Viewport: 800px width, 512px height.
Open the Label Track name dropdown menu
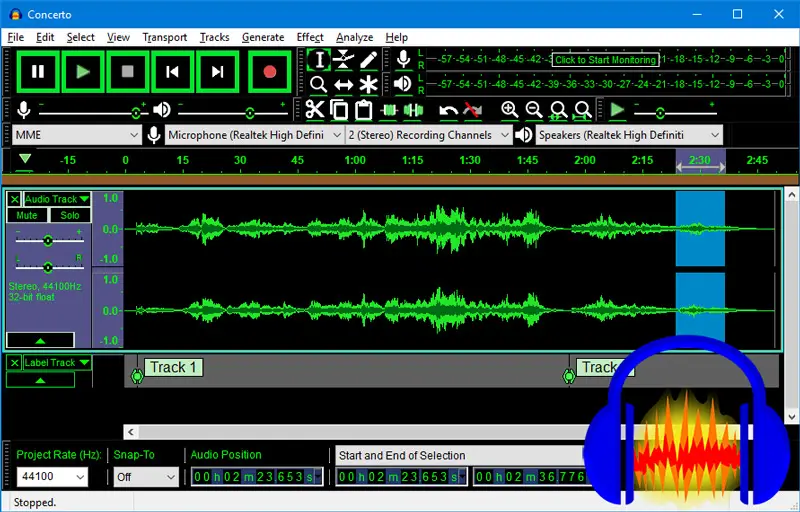57,363
